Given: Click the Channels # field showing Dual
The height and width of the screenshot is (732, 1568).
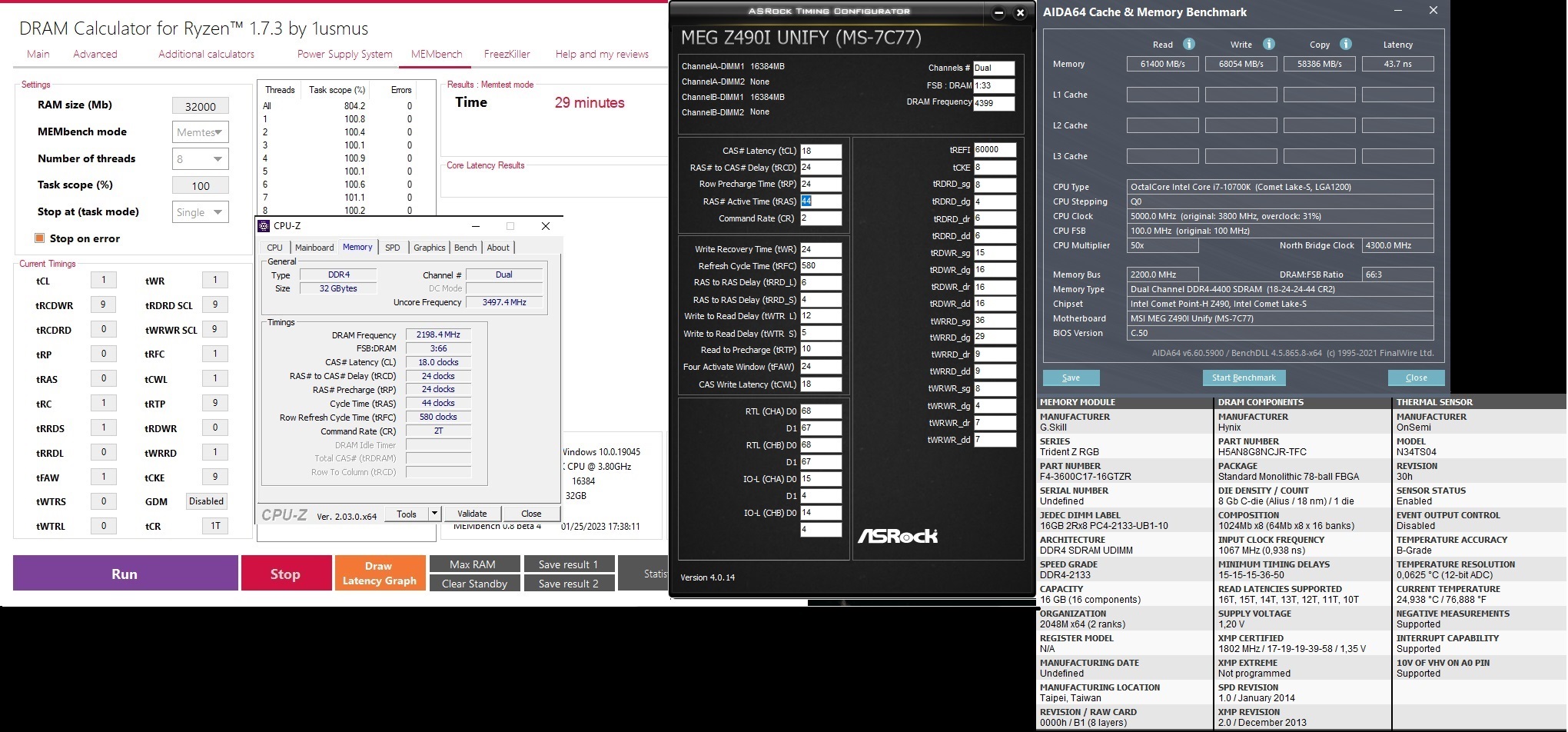Looking at the screenshot, I should (994, 68).
